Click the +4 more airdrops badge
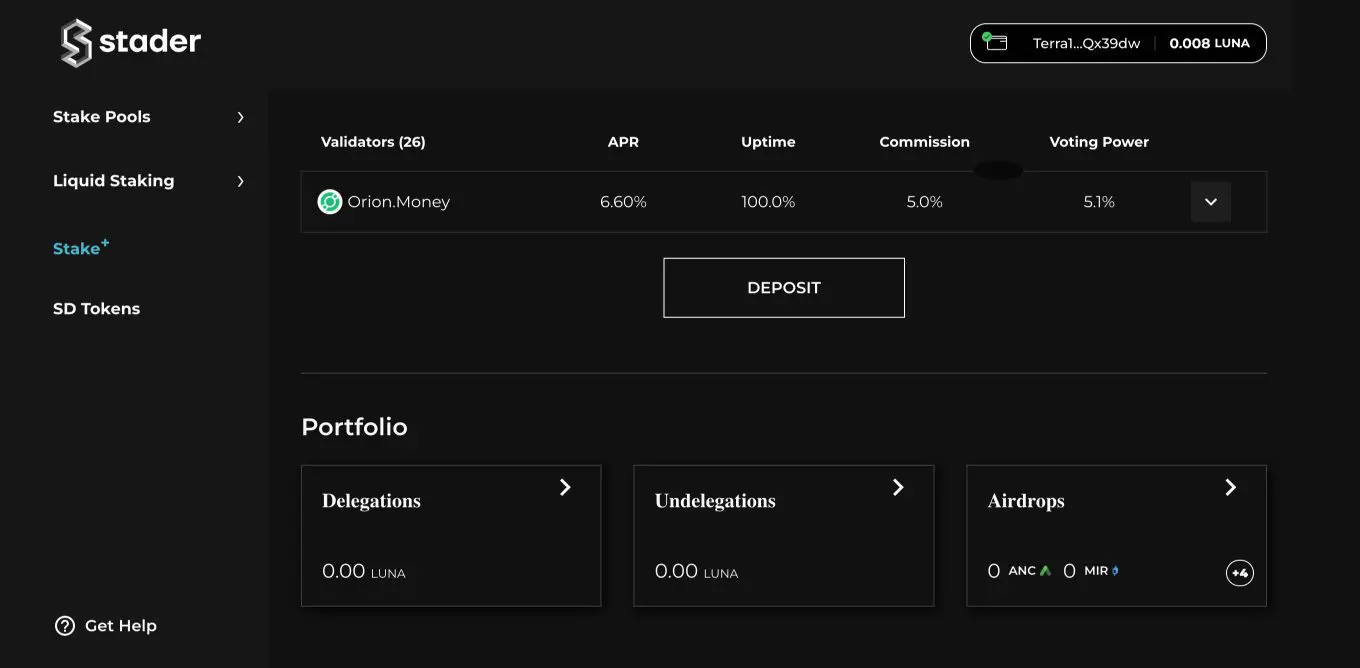This screenshot has height=668, width=1360. click(1240, 573)
